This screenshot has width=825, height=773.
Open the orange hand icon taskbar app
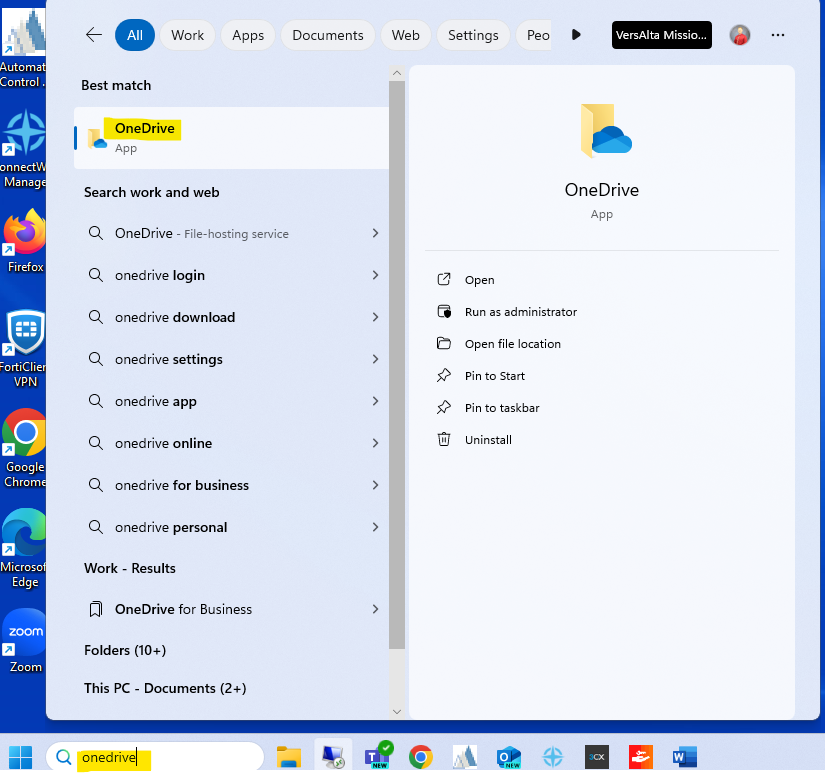click(x=641, y=757)
